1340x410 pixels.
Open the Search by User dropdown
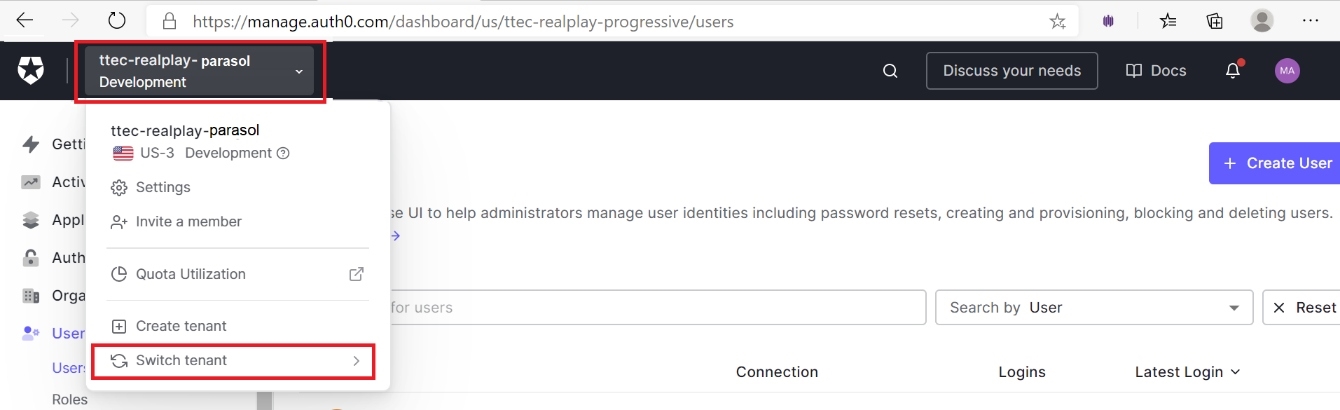(1093, 308)
